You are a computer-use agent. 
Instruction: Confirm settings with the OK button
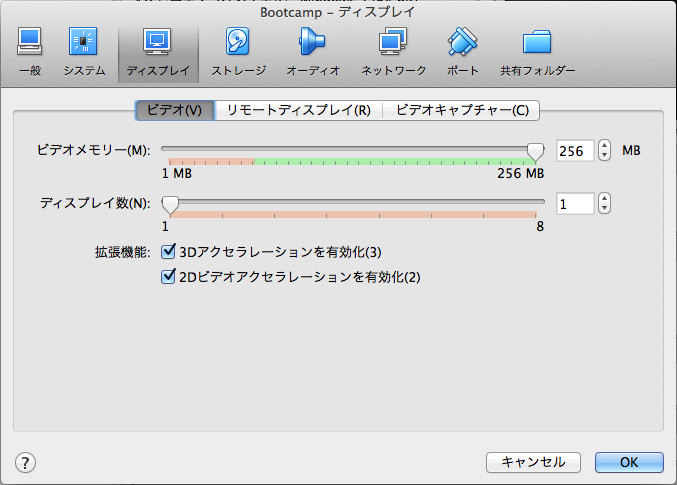click(629, 462)
